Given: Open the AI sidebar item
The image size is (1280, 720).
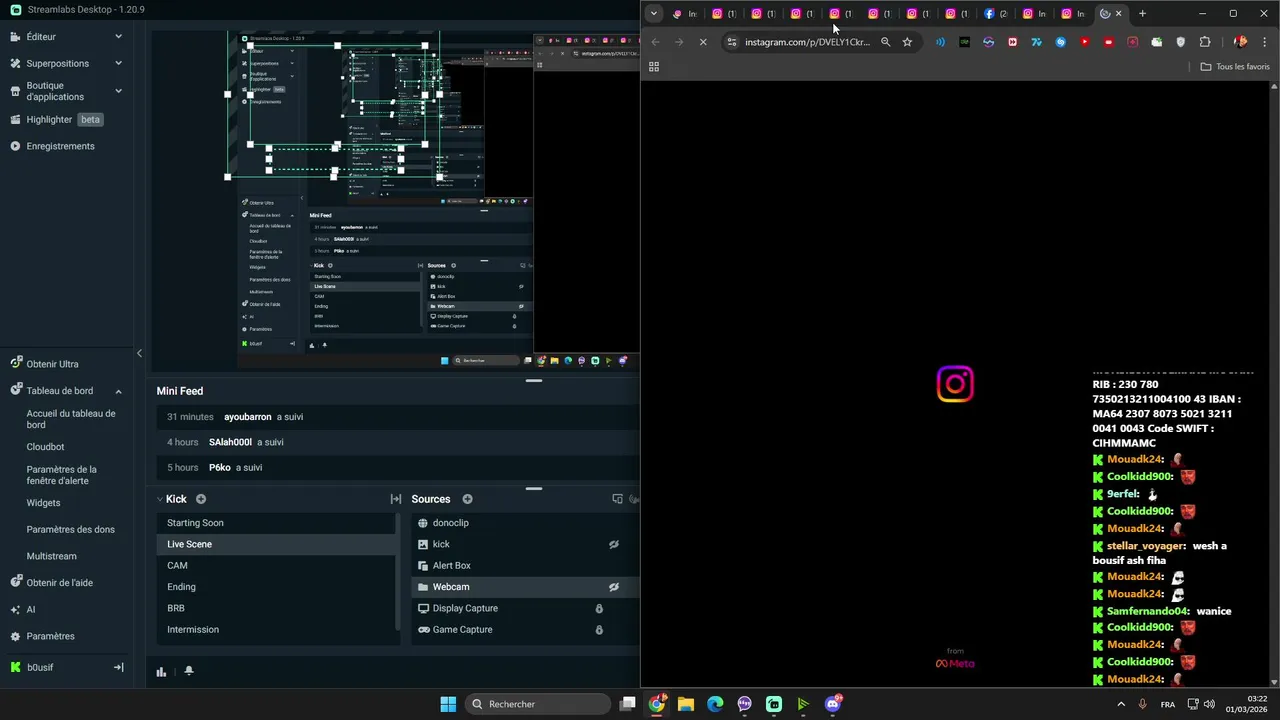Looking at the screenshot, I should click(x=22, y=609).
